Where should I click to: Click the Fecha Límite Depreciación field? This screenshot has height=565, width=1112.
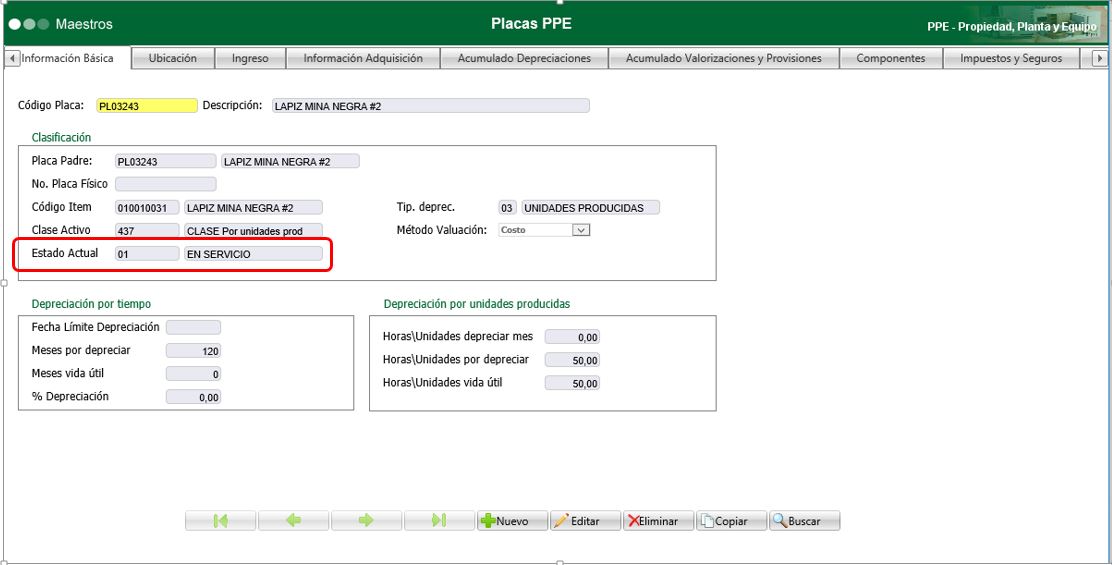[193, 328]
